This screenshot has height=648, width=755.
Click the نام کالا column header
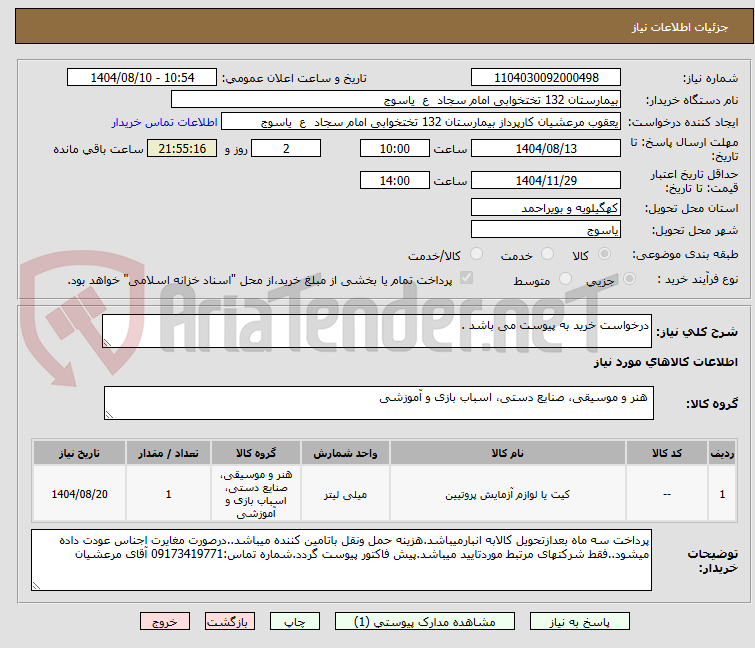[x=508, y=453]
